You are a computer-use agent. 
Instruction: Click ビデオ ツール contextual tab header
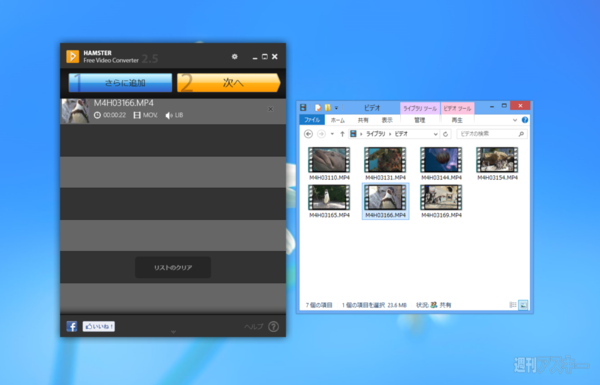(x=457, y=109)
